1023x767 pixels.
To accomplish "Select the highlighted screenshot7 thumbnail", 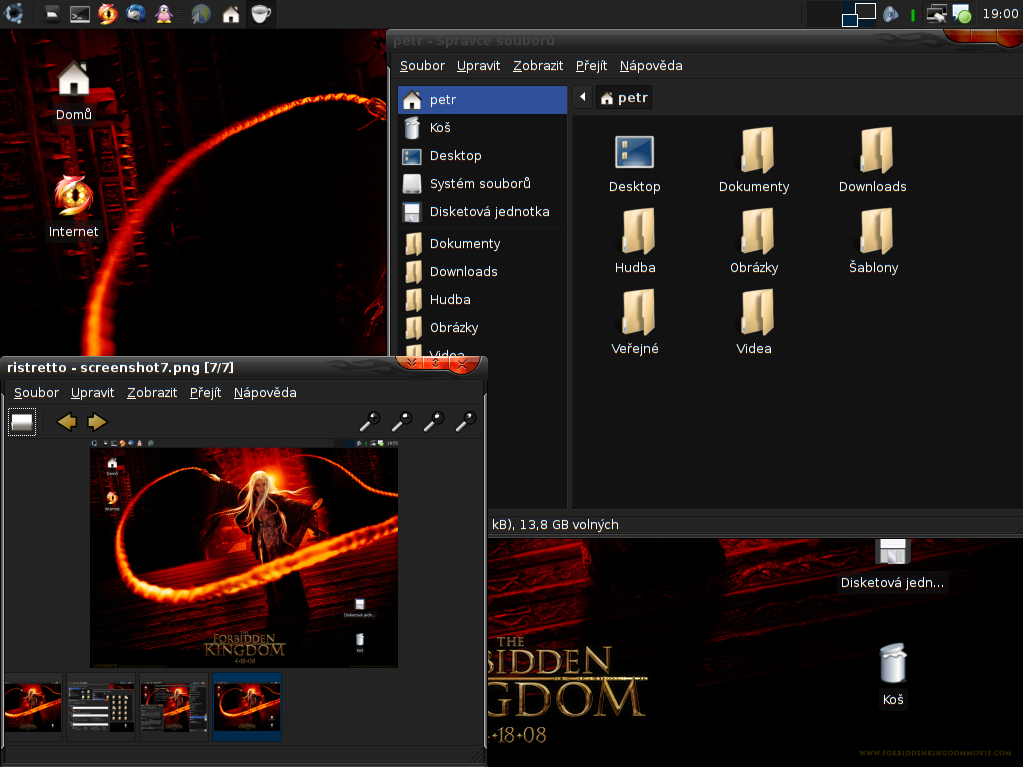I will click(247, 707).
